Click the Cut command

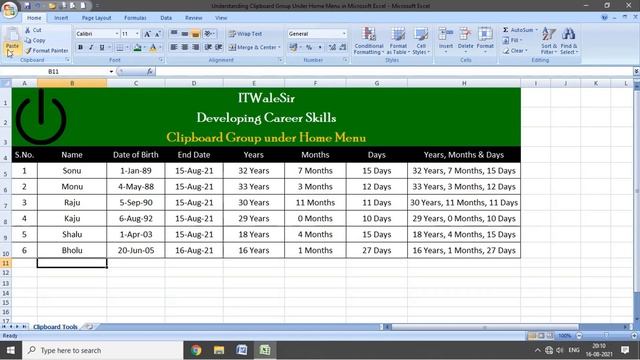33,30
